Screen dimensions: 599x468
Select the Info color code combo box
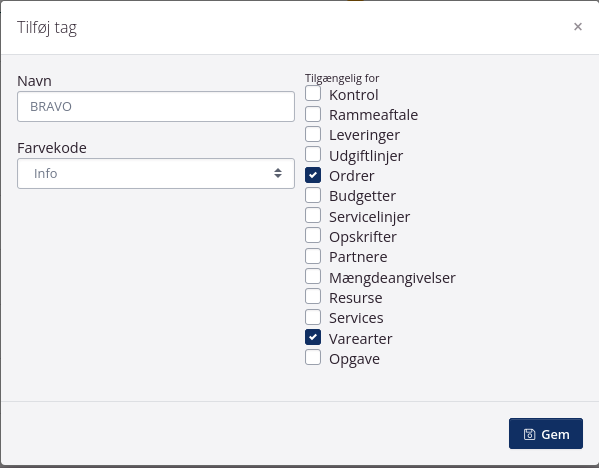click(156, 173)
